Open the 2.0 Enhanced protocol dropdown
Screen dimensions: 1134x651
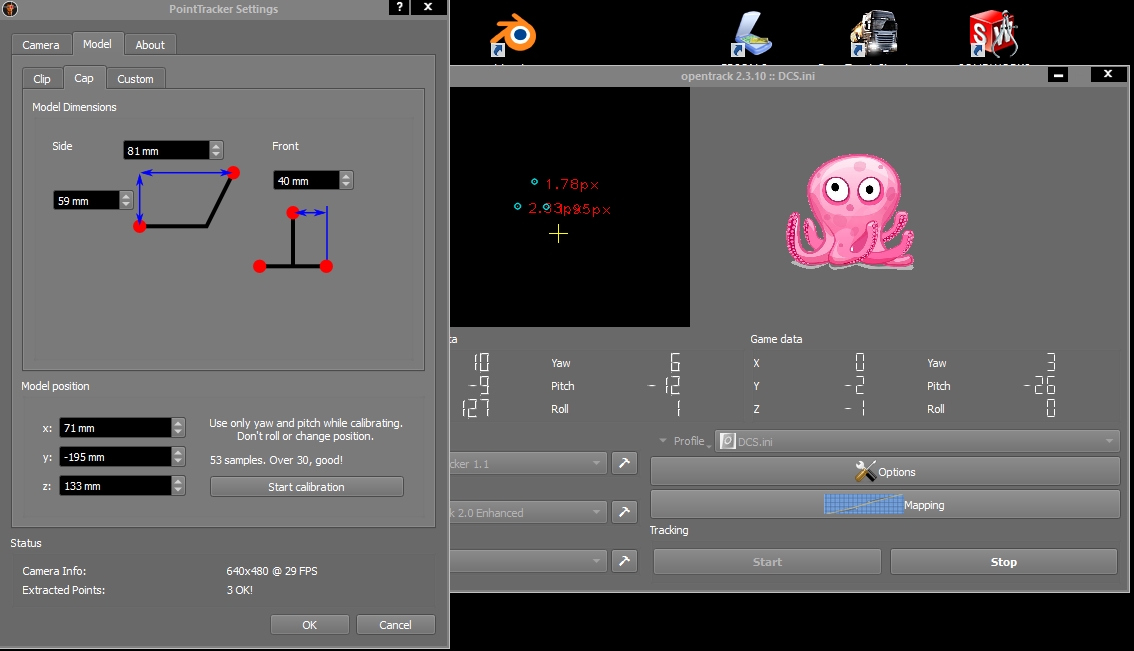tap(530, 512)
